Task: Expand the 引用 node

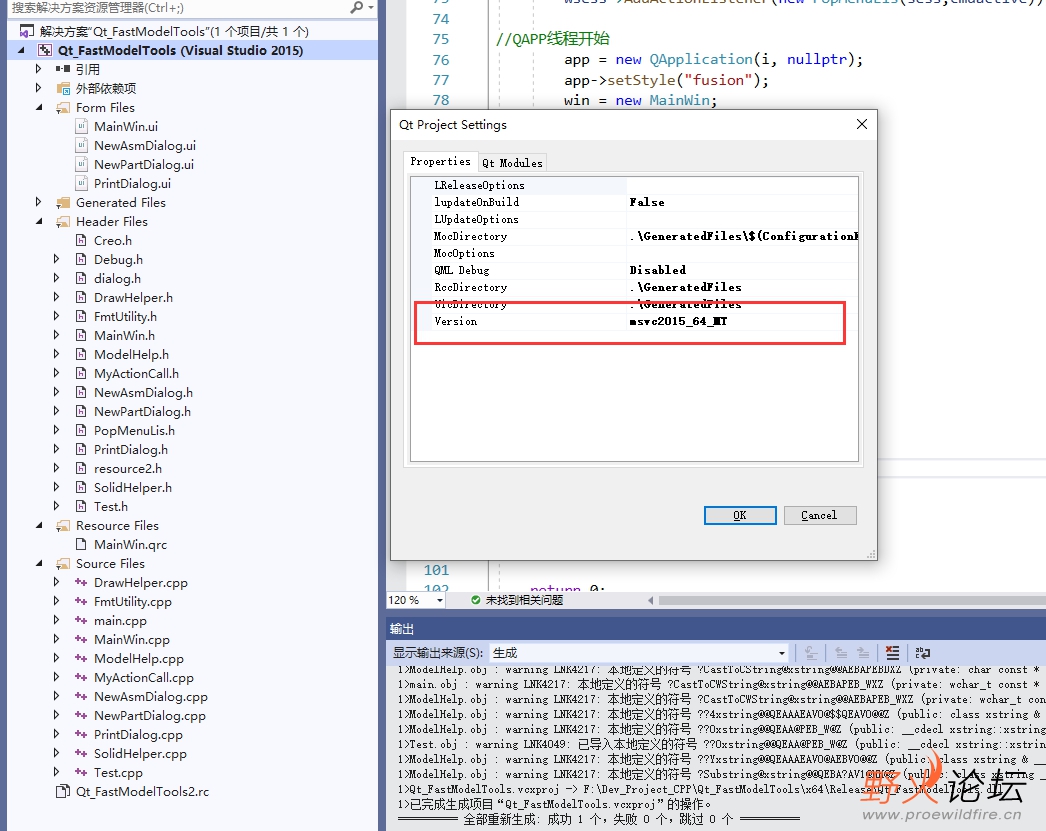Action: coord(39,69)
